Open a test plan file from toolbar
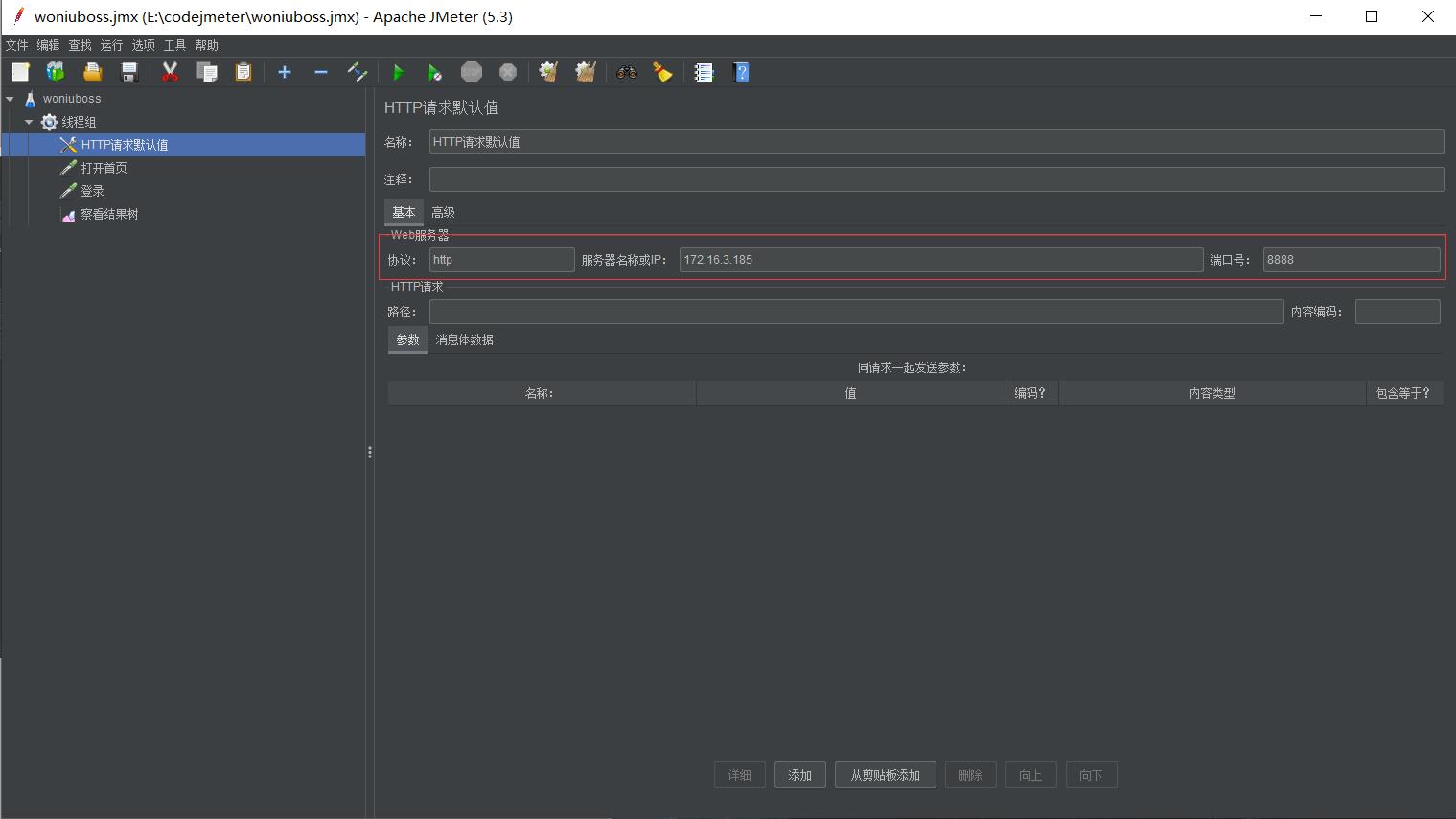1456x819 pixels. (92, 72)
